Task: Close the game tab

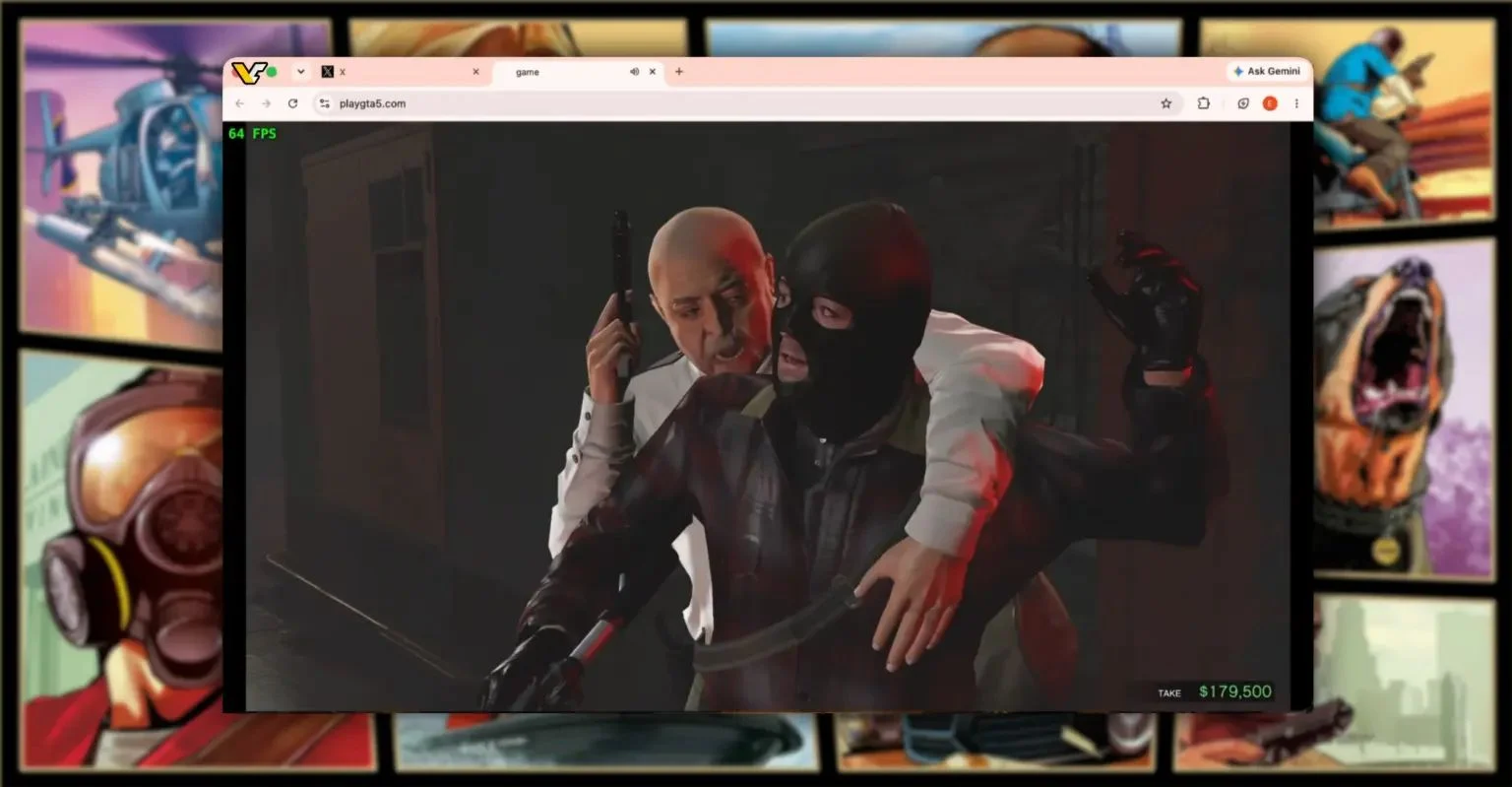Action: click(x=652, y=72)
